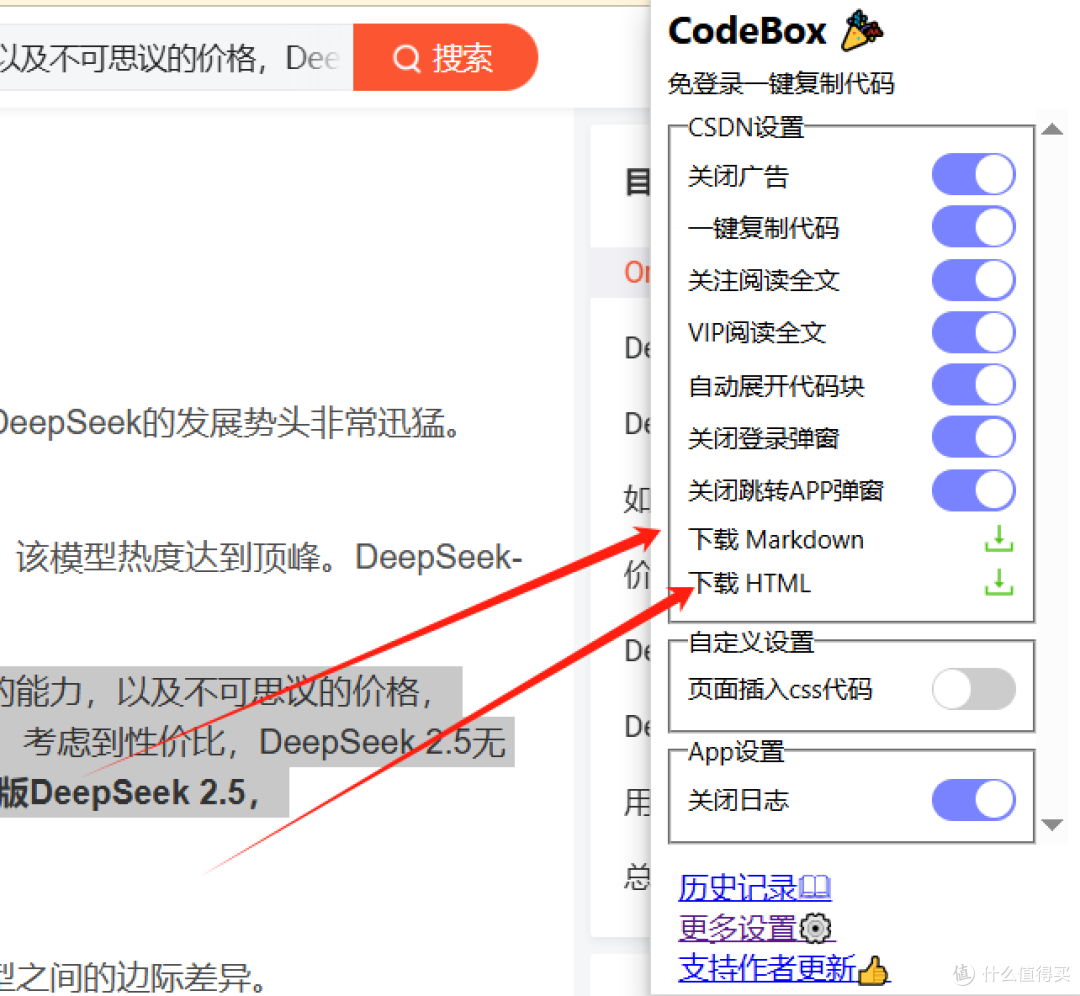Open the 支持作者更新 link

click(x=784, y=968)
